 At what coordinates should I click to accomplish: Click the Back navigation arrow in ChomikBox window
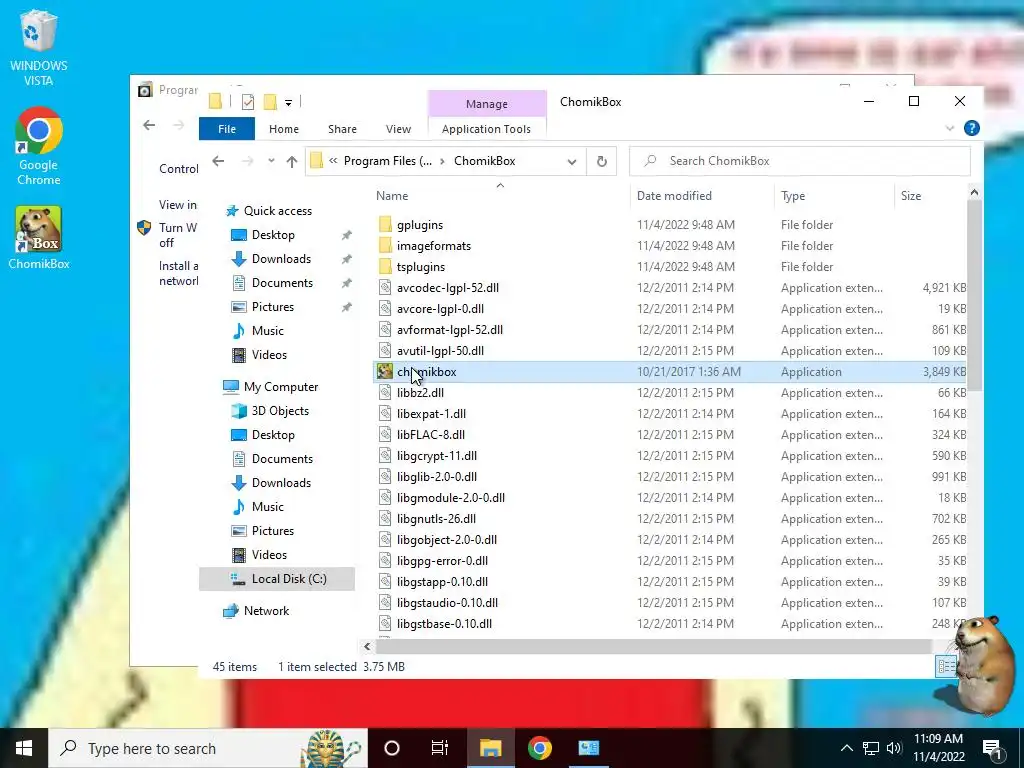point(218,161)
